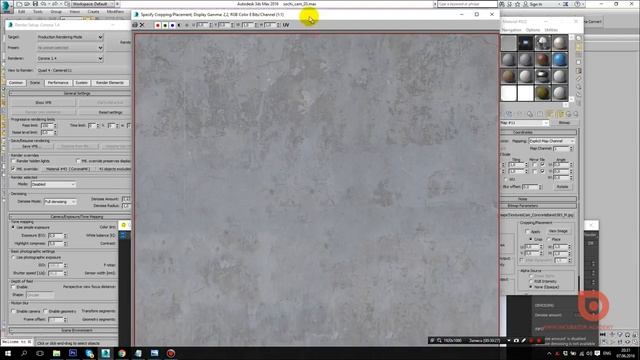Viewport: 640px width, 360px height.
Task: Click the Pass limit input field
Action: 47,126
